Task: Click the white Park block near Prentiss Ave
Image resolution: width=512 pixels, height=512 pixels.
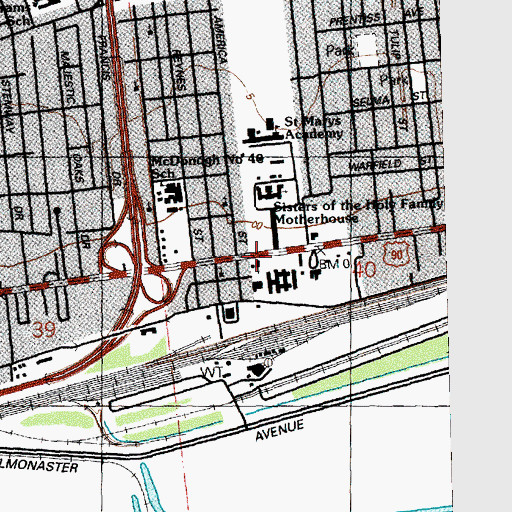Action: (x=367, y=49)
